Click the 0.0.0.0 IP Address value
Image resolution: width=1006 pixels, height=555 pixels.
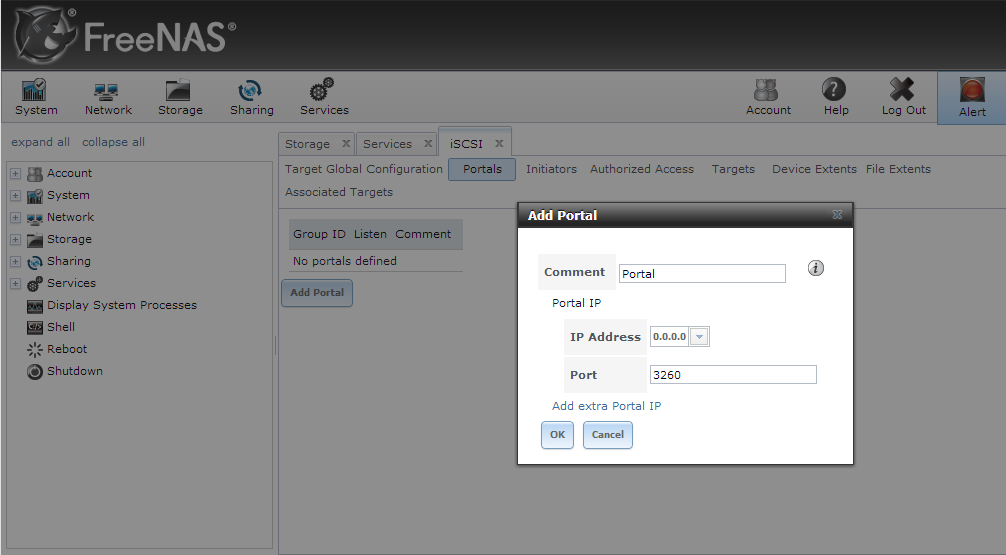tap(669, 337)
